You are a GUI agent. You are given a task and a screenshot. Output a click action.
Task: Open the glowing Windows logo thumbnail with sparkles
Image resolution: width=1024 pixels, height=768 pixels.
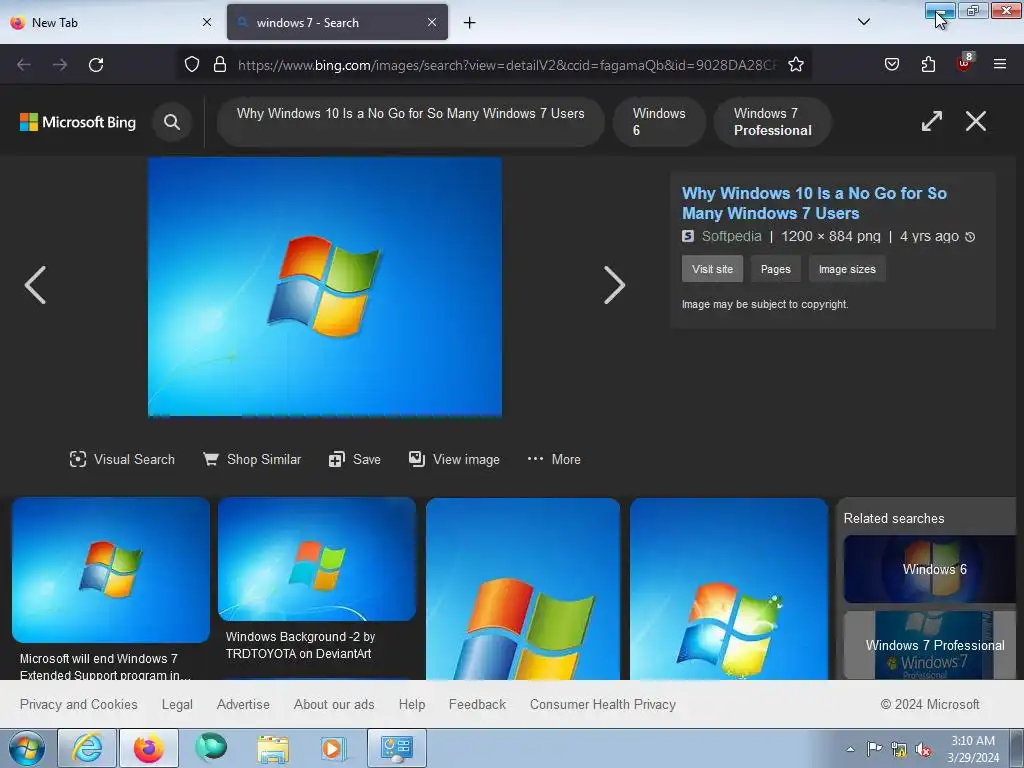point(729,589)
